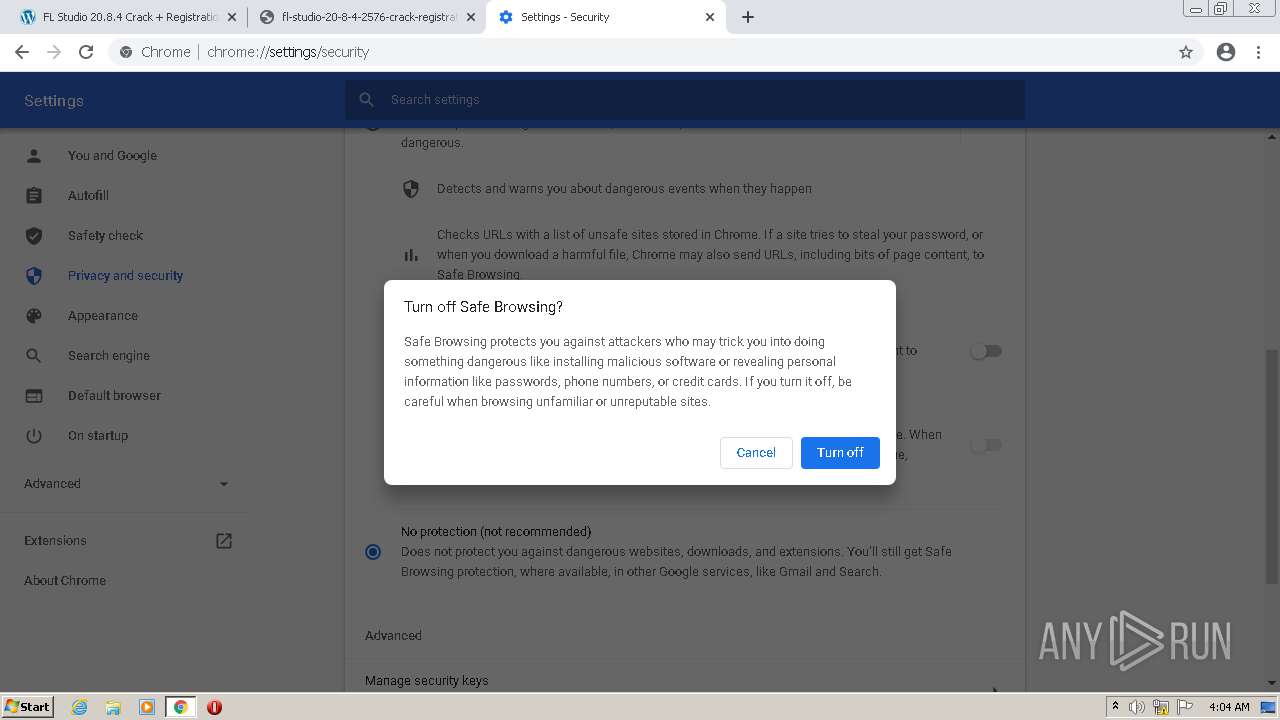Viewport: 1280px width, 720px height.
Task: Click the volume speaker tray icon
Action: click(x=1137, y=707)
